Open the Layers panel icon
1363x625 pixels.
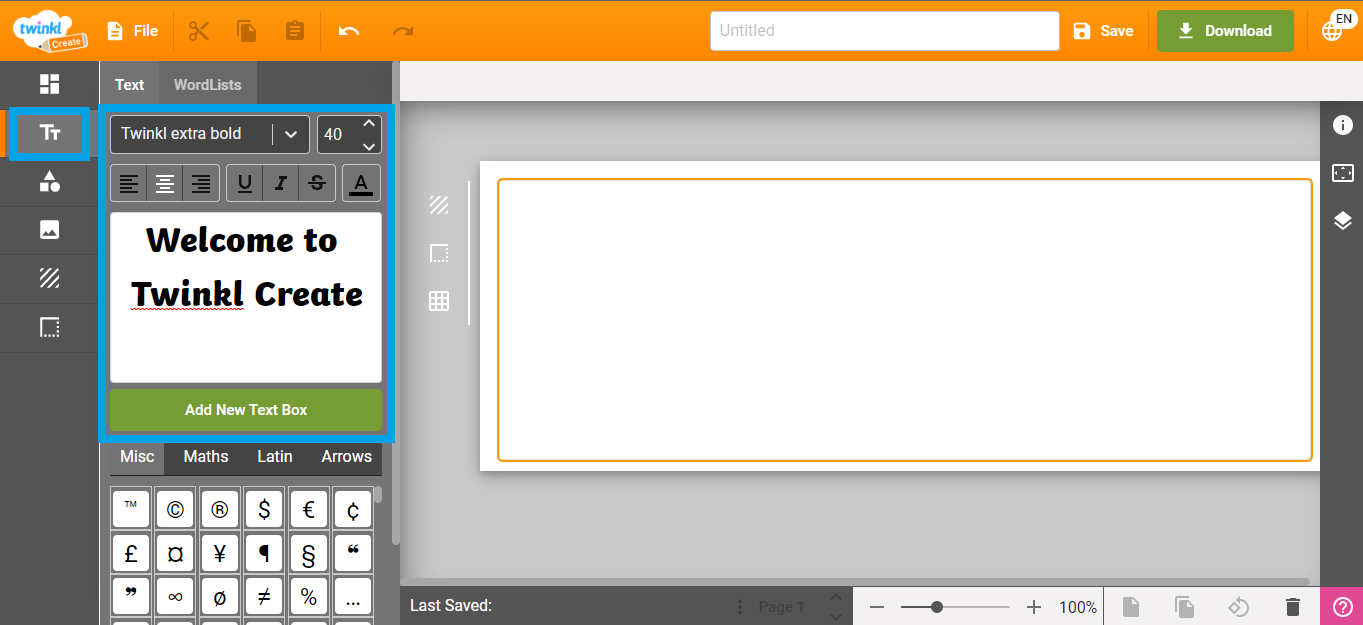click(x=1342, y=221)
